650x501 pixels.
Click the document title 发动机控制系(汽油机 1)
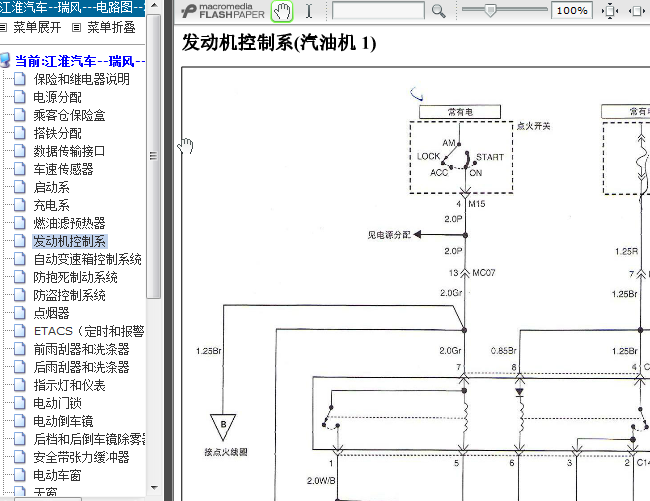(x=279, y=43)
